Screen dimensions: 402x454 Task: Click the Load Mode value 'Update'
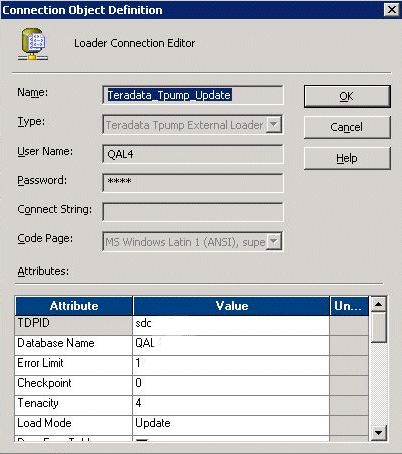click(231, 425)
